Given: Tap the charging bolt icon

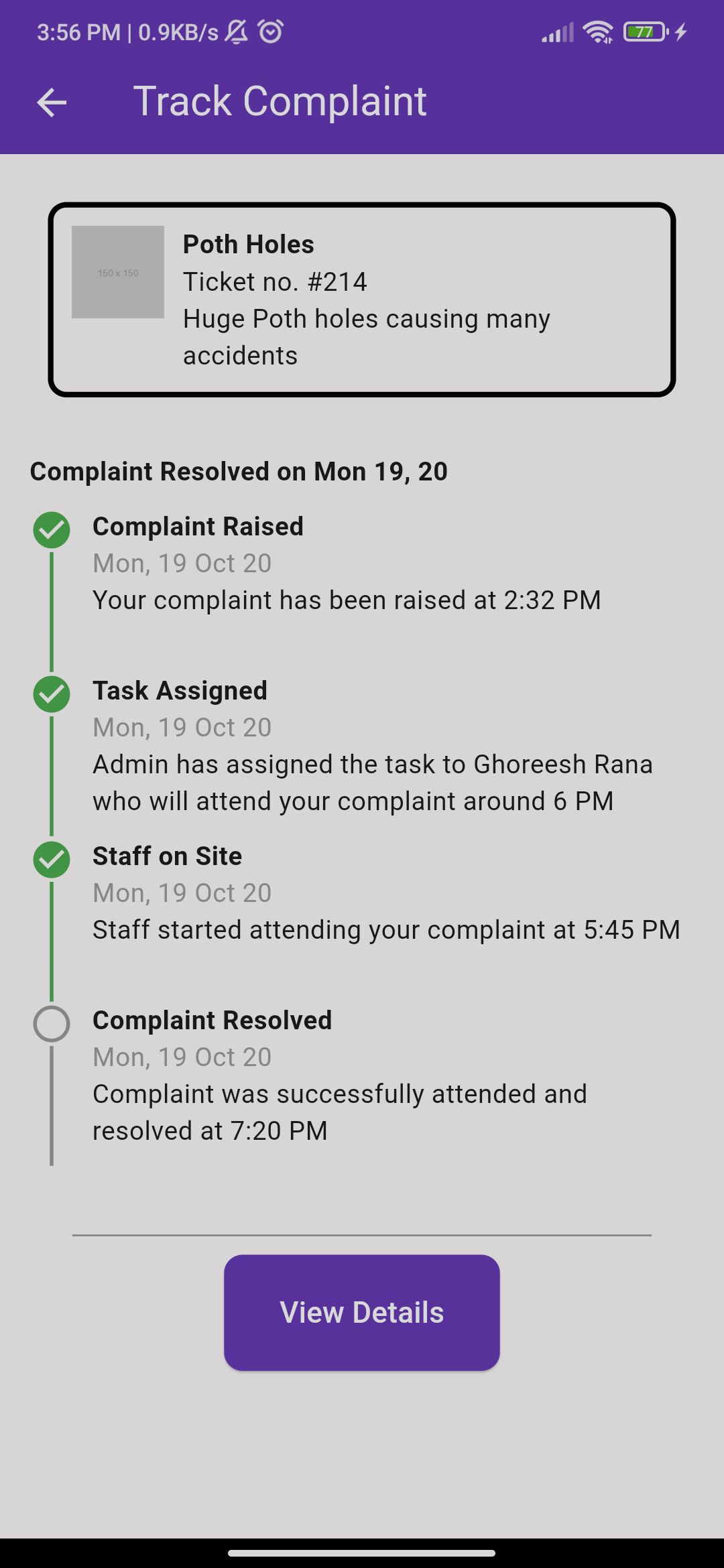Looking at the screenshot, I should 681,31.
